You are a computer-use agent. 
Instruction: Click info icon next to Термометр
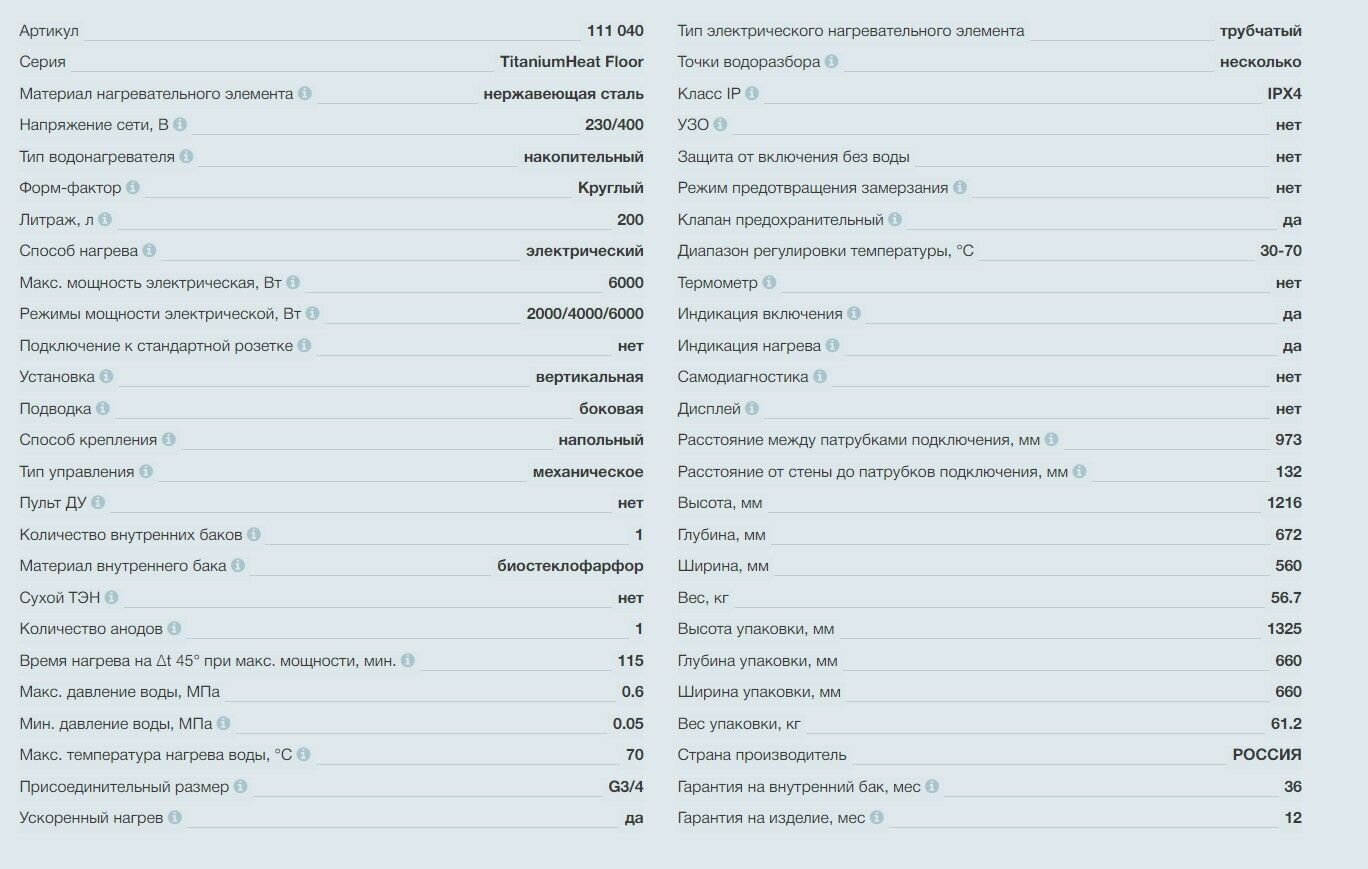769,283
